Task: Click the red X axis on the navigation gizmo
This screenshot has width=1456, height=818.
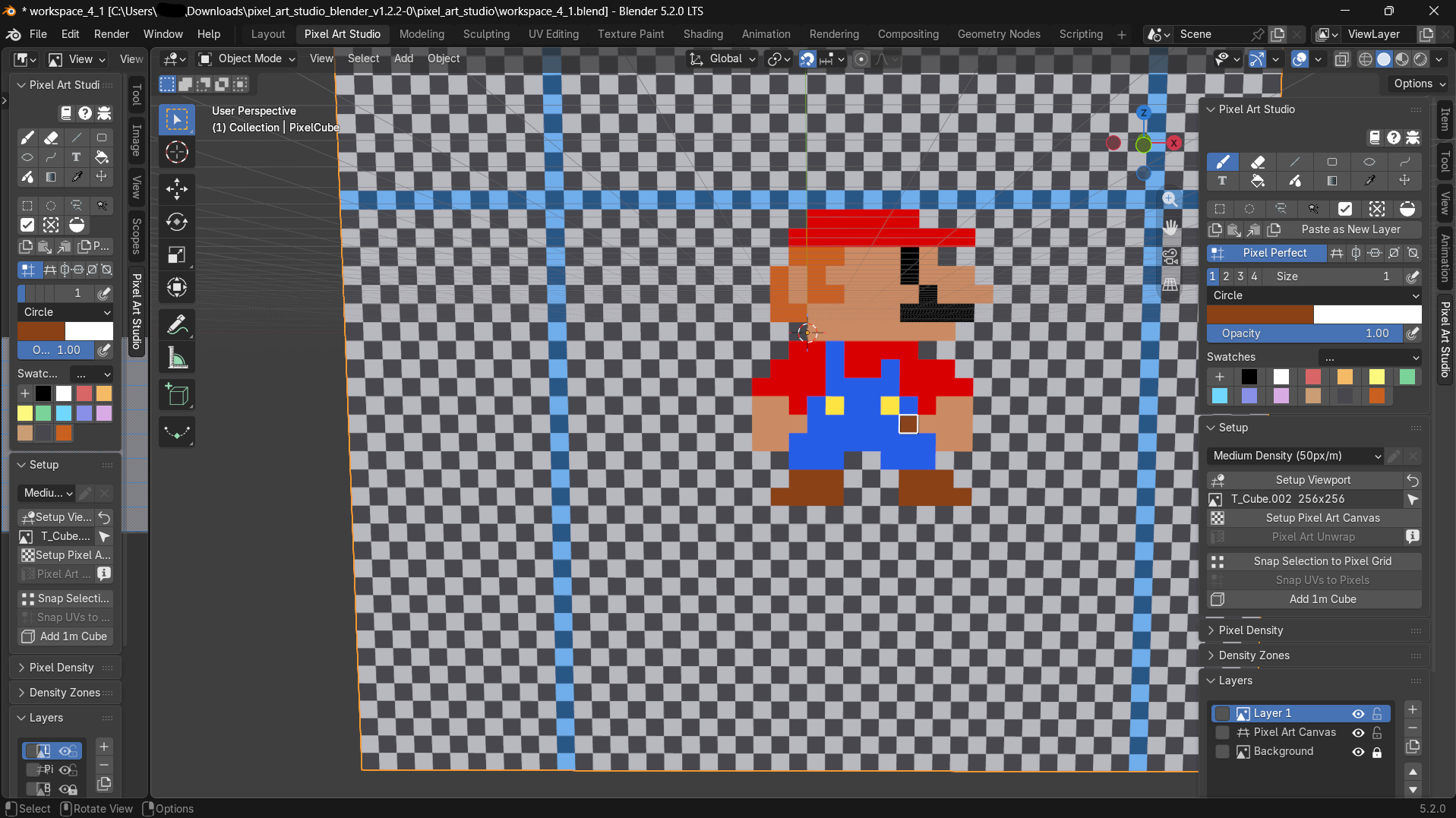Action: pyautogui.click(x=1173, y=143)
